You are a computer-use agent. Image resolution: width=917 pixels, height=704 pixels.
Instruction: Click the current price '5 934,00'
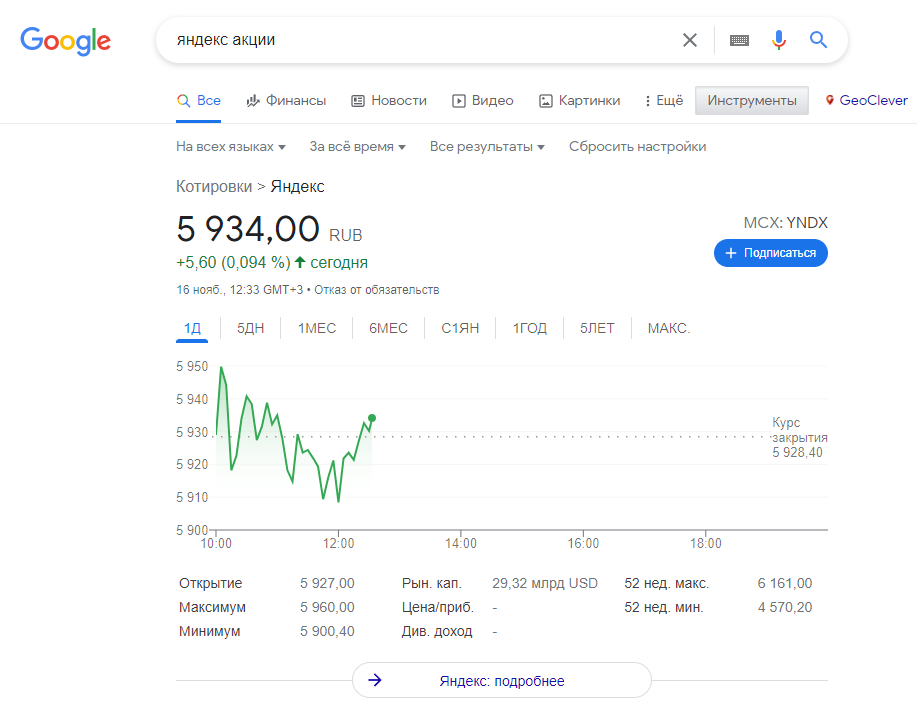pyautogui.click(x=248, y=229)
